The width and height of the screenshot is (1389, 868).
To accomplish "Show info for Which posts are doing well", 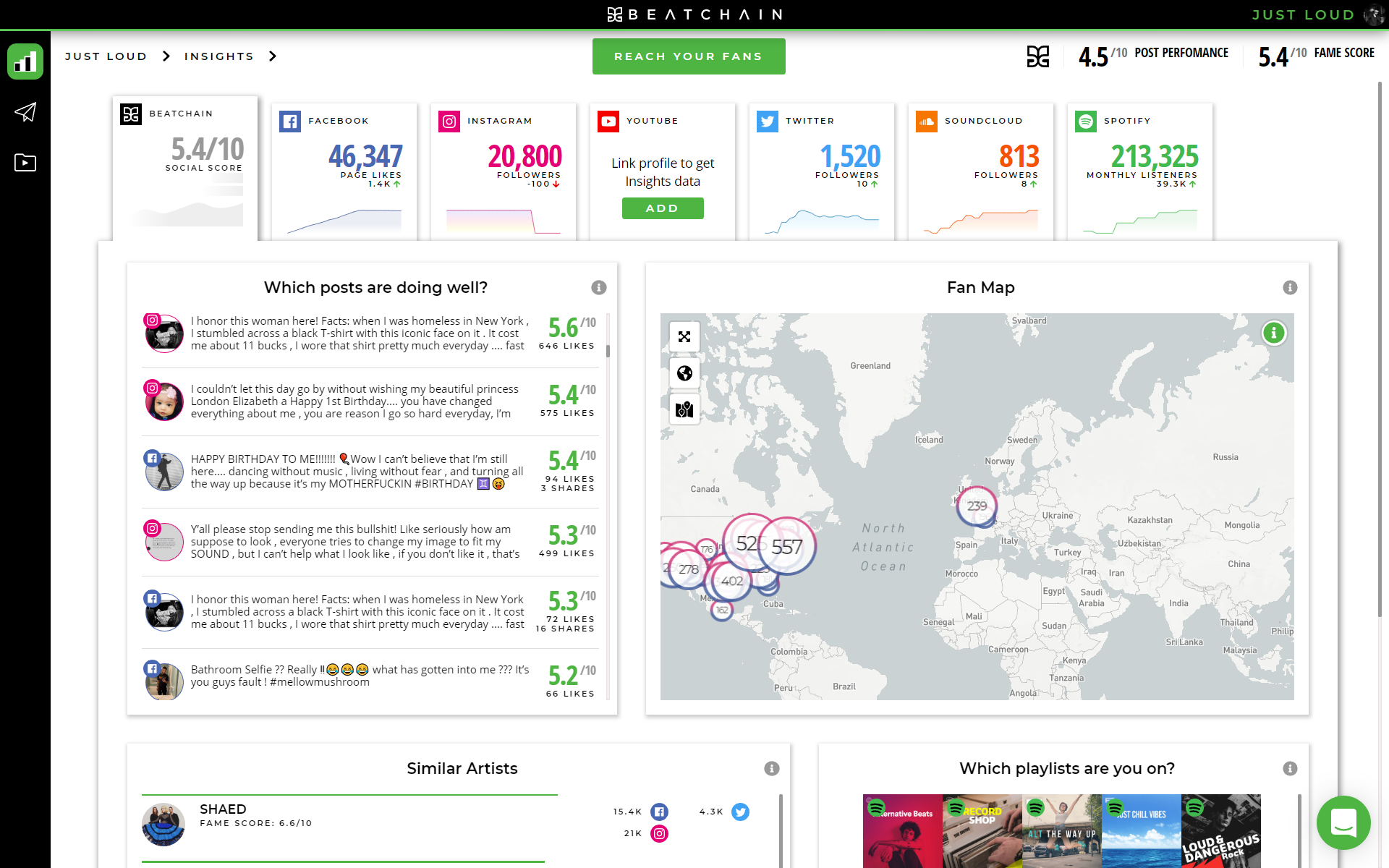I will coord(599,287).
